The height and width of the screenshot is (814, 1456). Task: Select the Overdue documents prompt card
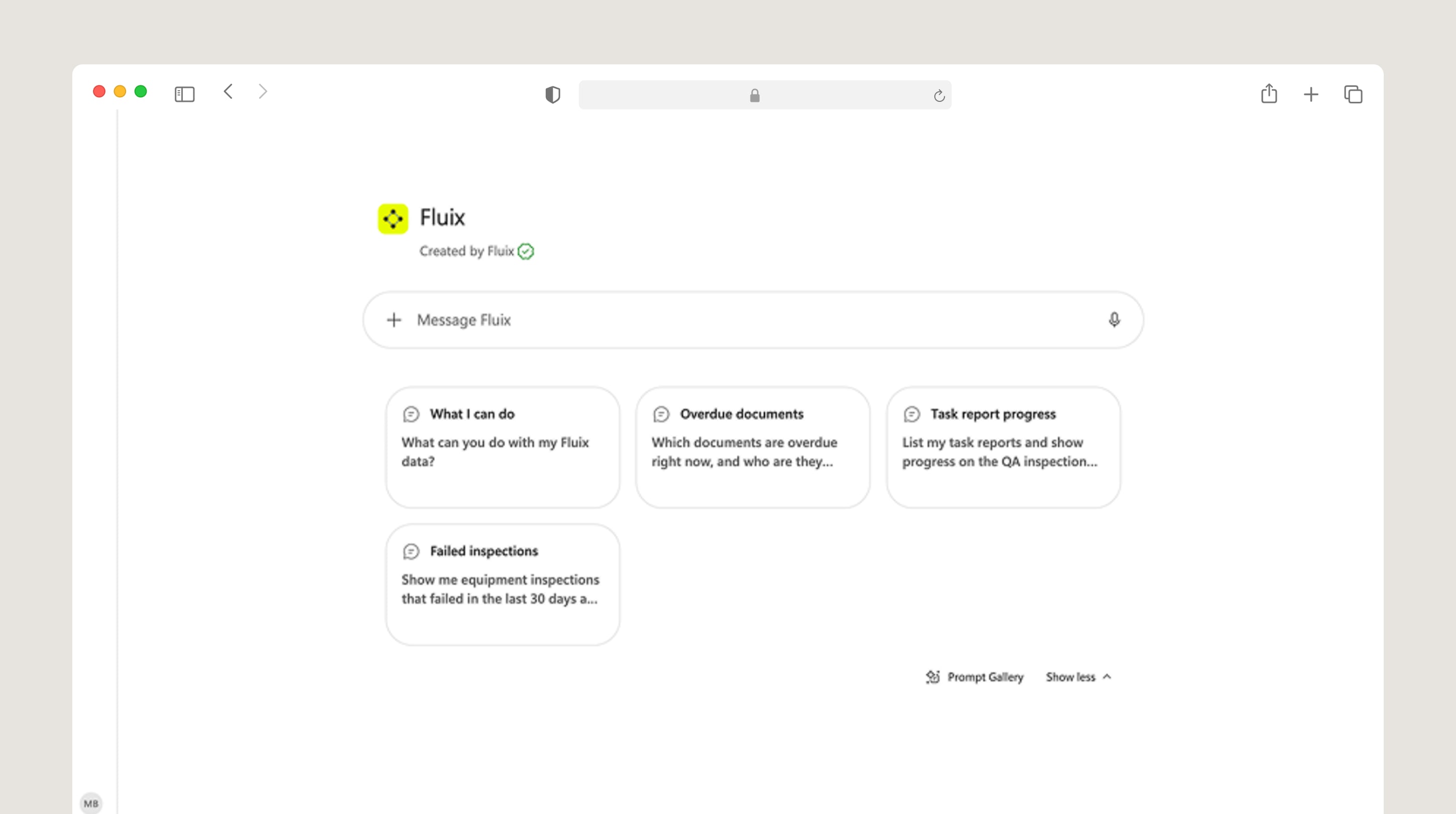tap(753, 447)
